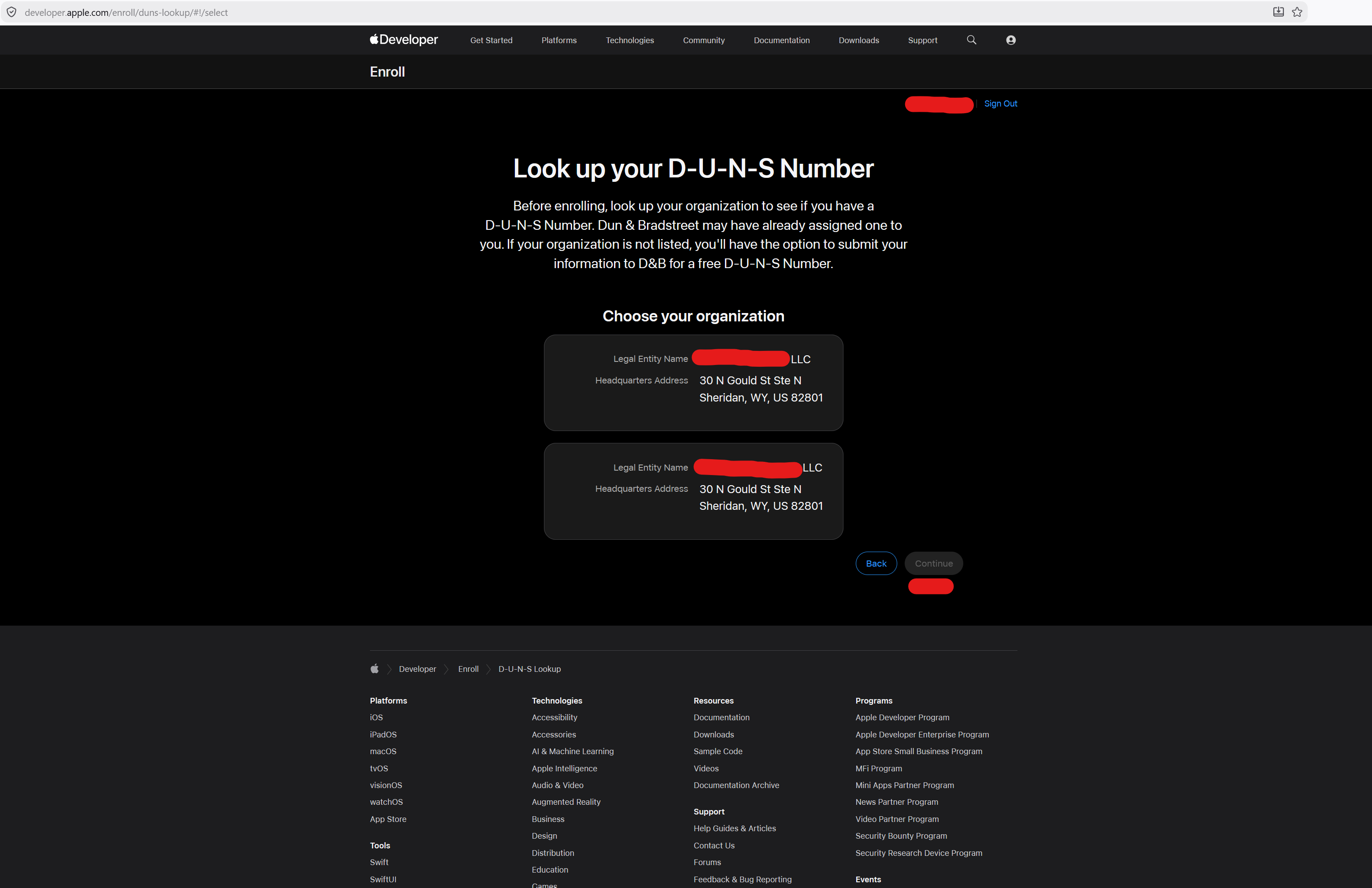Open AI & Machine Learning link
Image resolution: width=1372 pixels, height=888 pixels.
click(573, 752)
